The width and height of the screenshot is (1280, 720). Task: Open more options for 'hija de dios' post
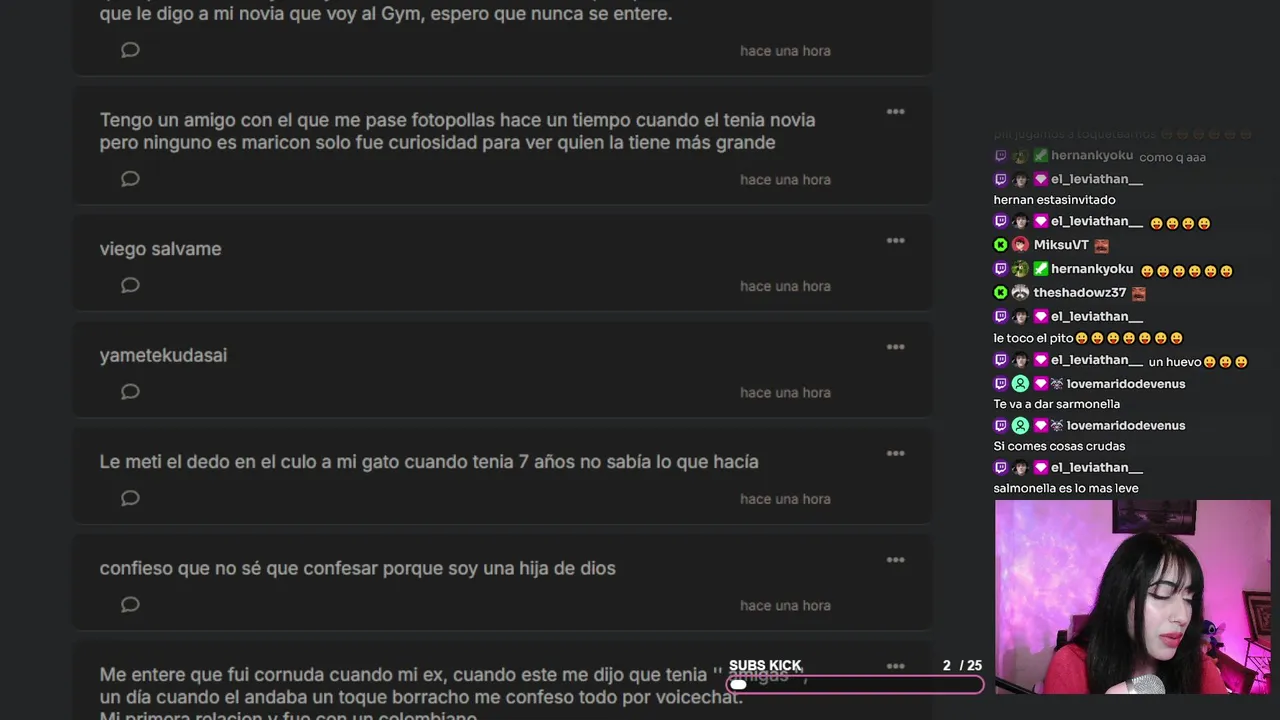(896, 560)
